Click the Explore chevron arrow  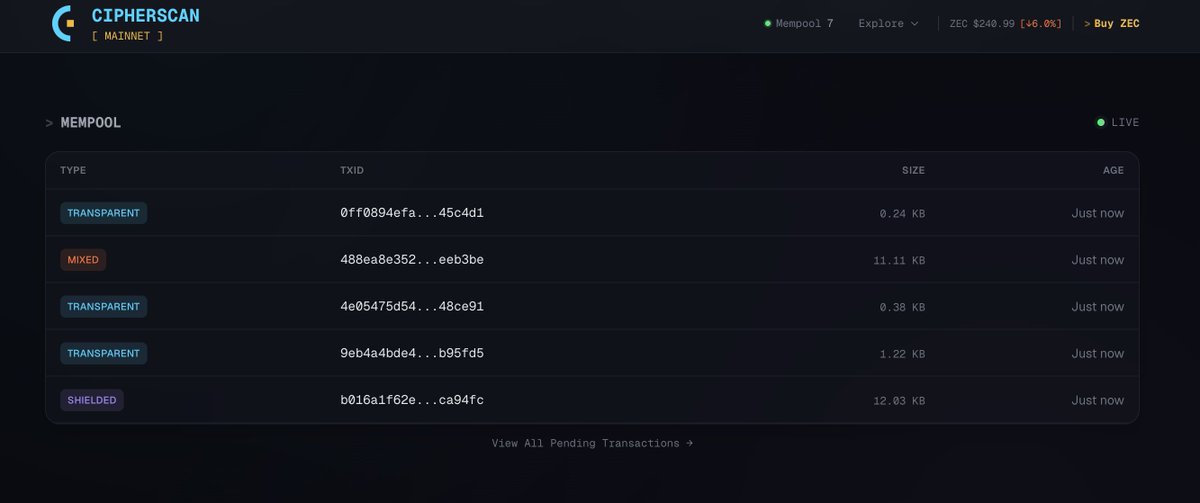914,24
